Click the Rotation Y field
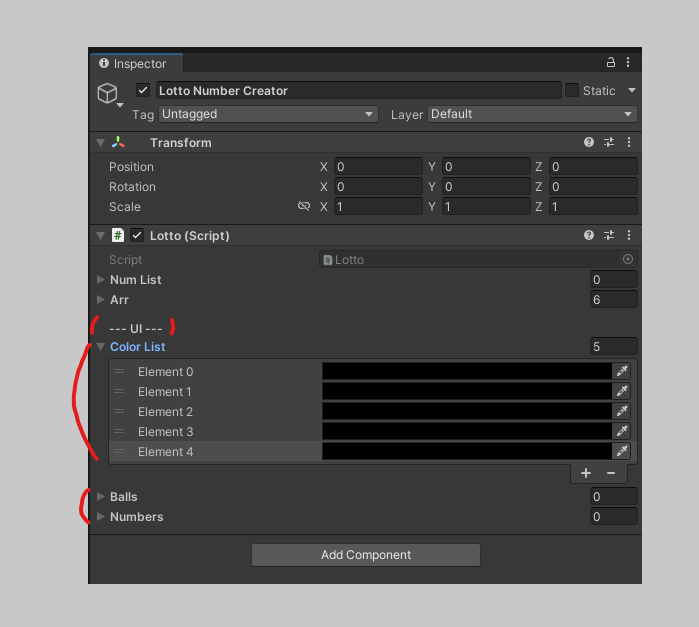This screenshot has height=627, width=699. tap(486, 186)
